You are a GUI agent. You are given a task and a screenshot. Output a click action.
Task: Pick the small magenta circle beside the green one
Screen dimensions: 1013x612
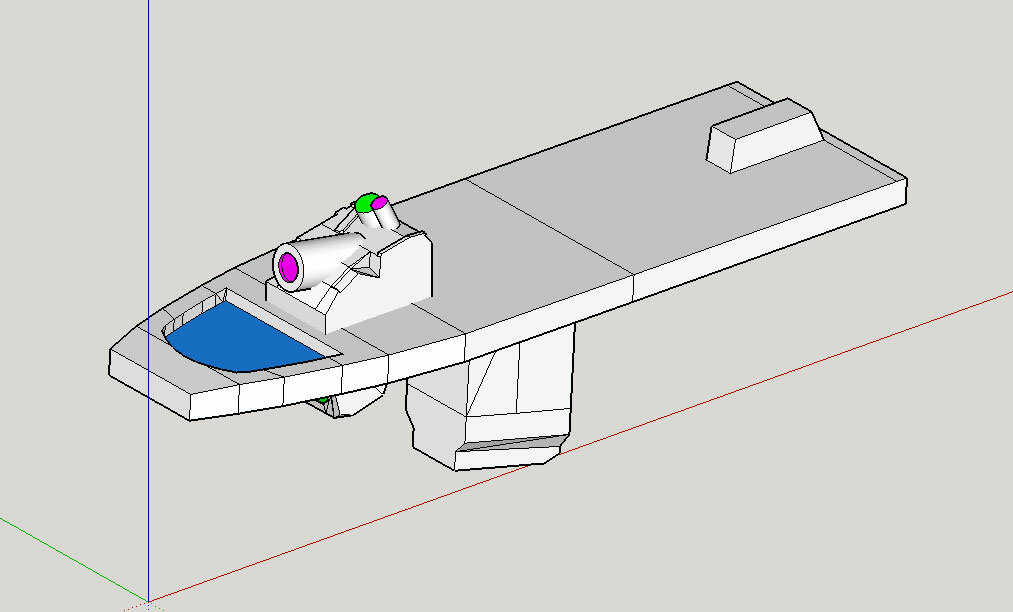379,202
